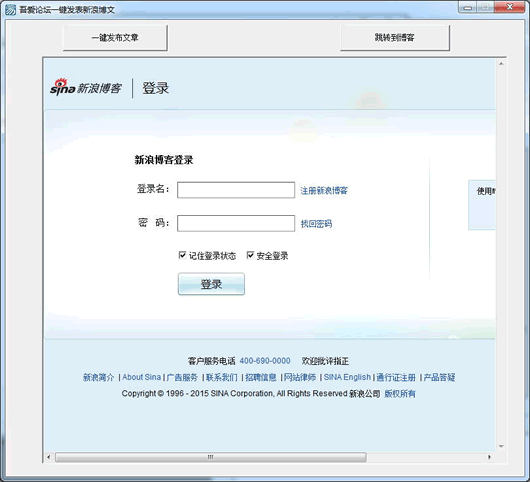Click the horizontal scrollbar left arrow

49,457
